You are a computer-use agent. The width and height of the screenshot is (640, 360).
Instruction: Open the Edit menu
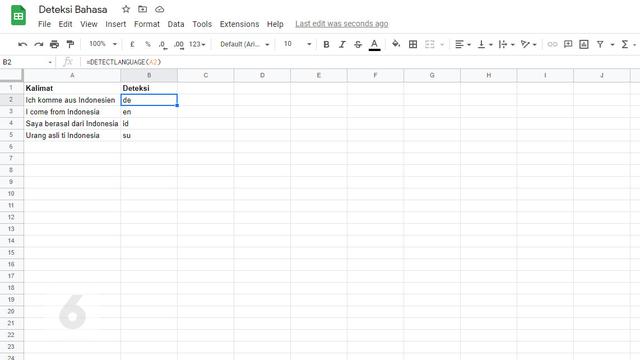(65, 24)
